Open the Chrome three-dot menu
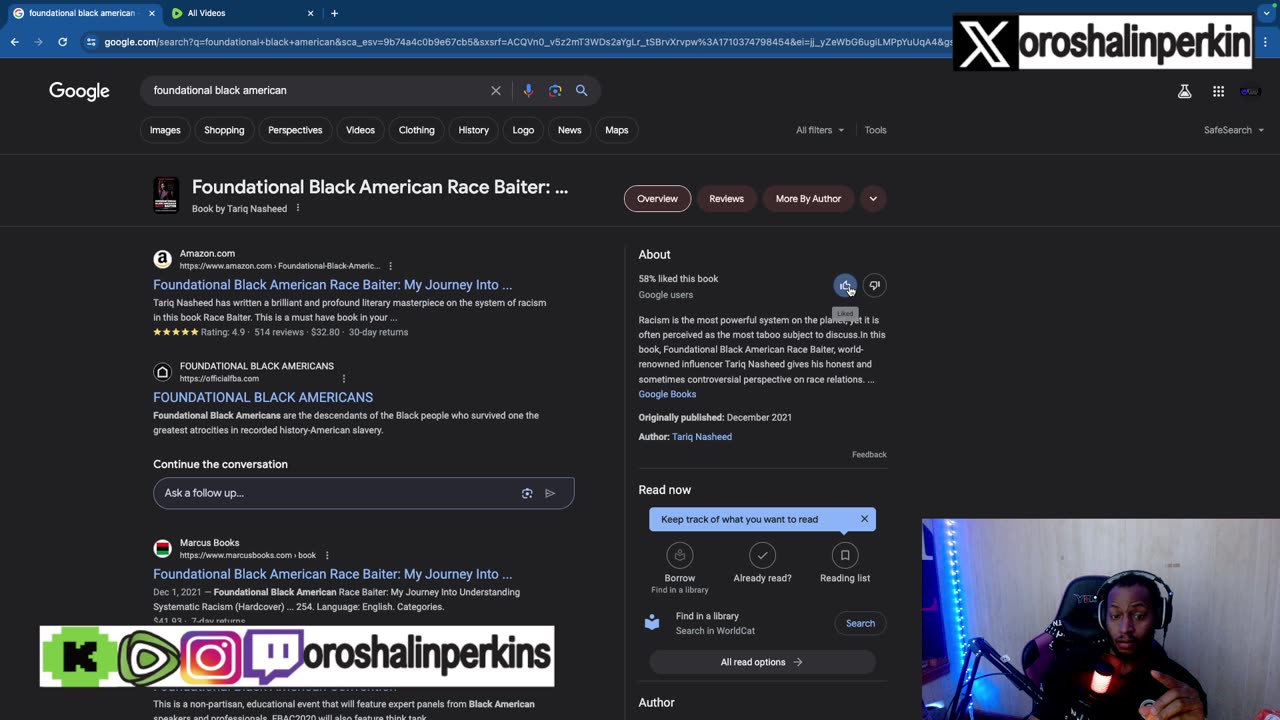This screenshot has width=1280, height=720. tap(1266, 42)
